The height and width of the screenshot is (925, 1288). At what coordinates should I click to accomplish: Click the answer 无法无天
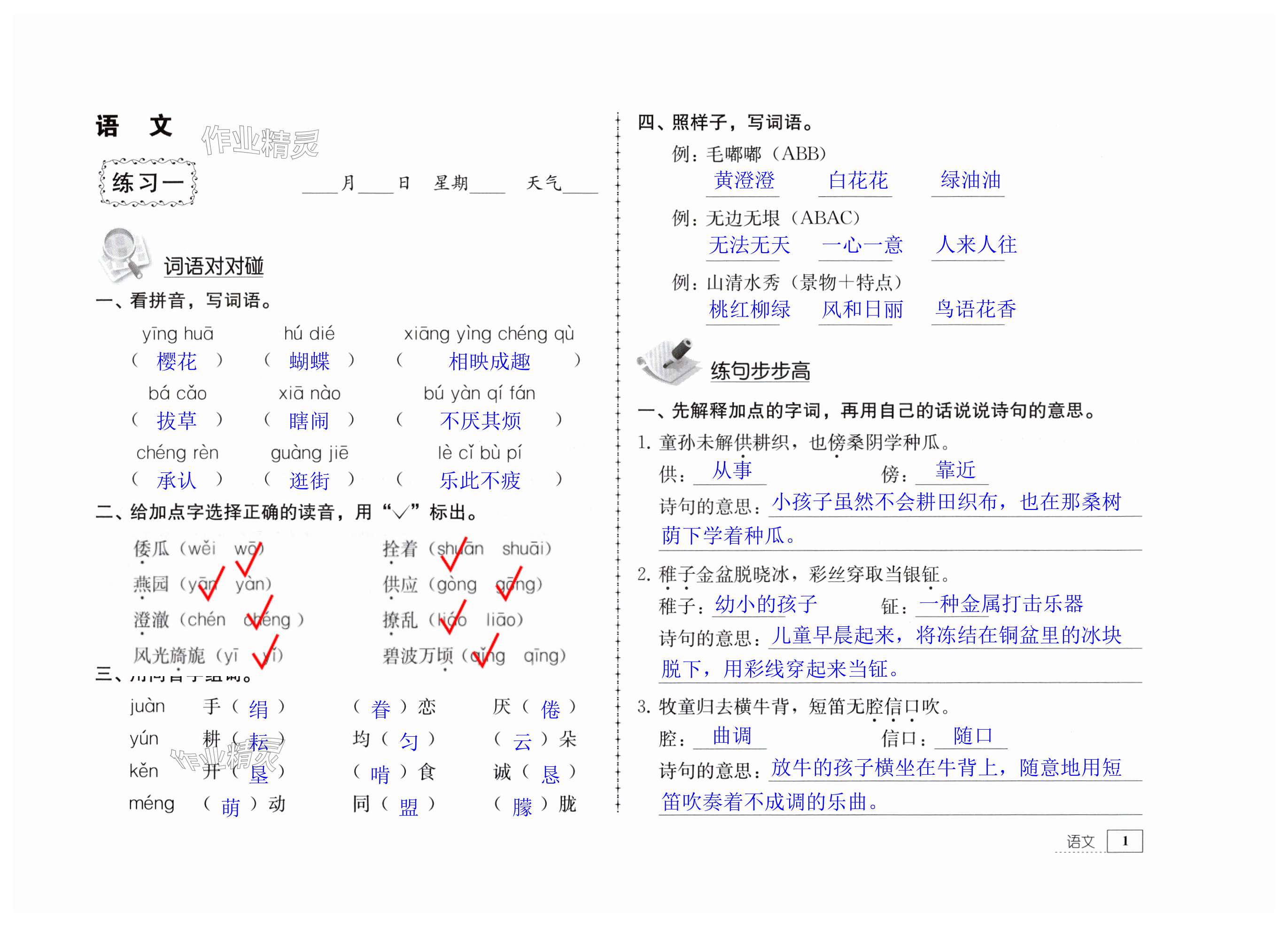[749, 245]
